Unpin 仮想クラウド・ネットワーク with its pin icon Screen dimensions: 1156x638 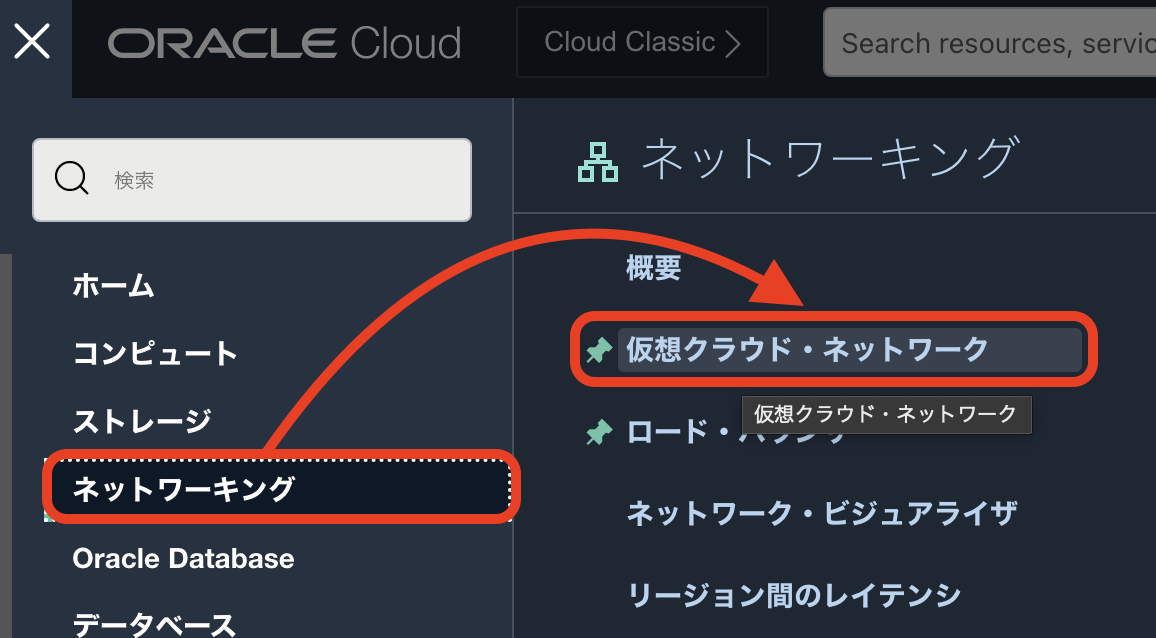[x=598, y=350]
